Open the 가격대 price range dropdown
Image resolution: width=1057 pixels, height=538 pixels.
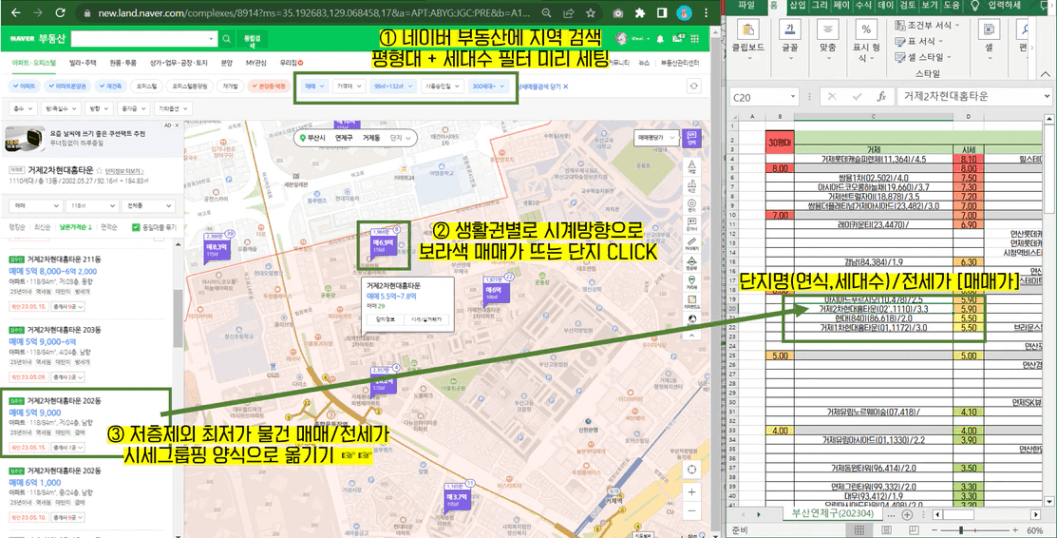[x=349, y=86]
